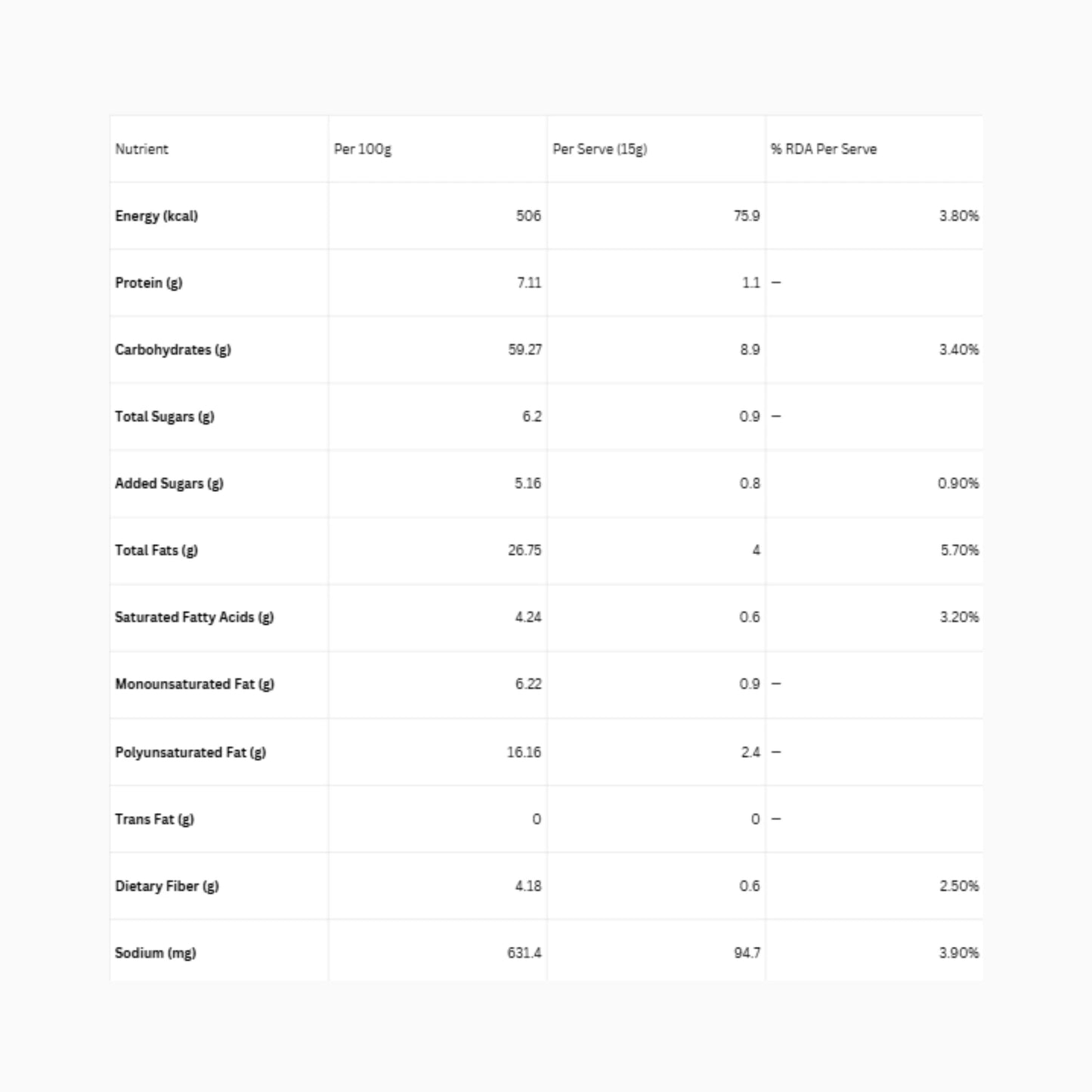This screenshot has width=1092, height=1092.
Task: Click the Dietary Fiber (g) label
Action: point(167,886)
